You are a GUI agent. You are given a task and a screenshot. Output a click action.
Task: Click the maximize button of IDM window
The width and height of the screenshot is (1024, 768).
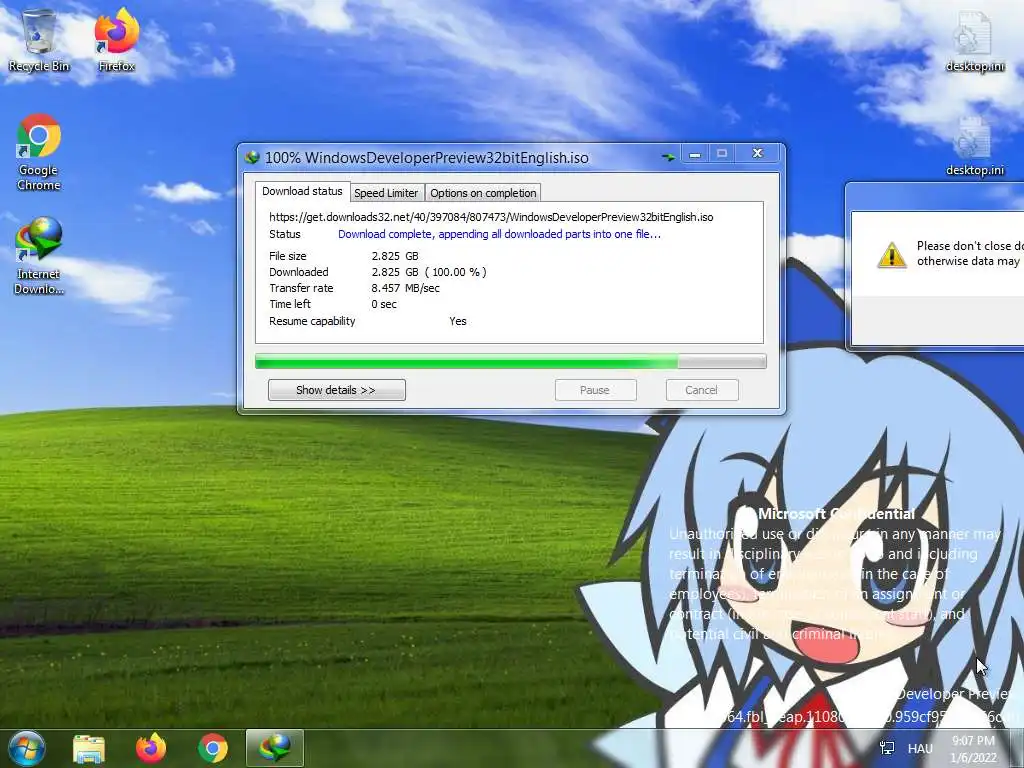tap(722, 154)
